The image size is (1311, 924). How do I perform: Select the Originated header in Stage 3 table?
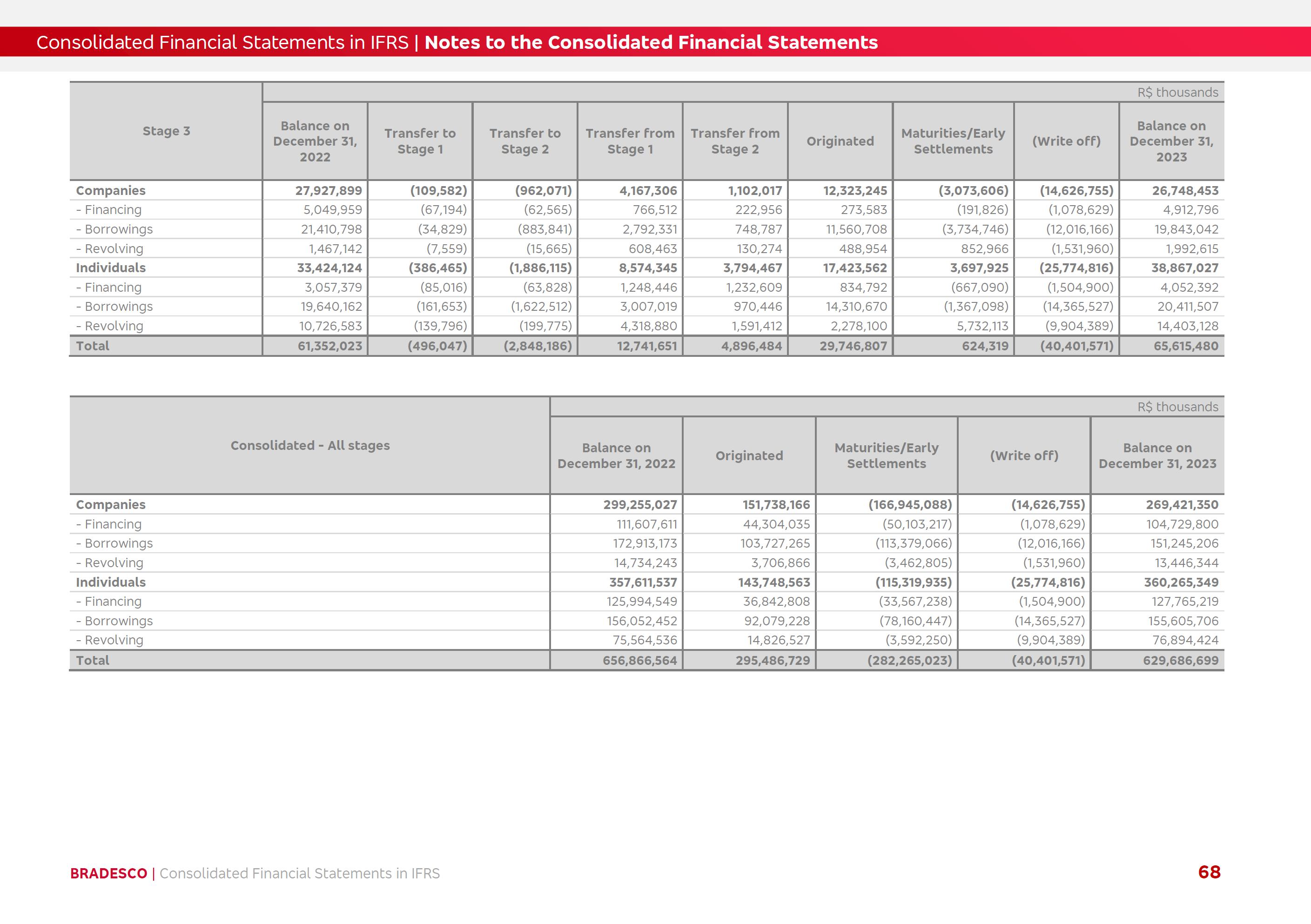tap(840, 141)
